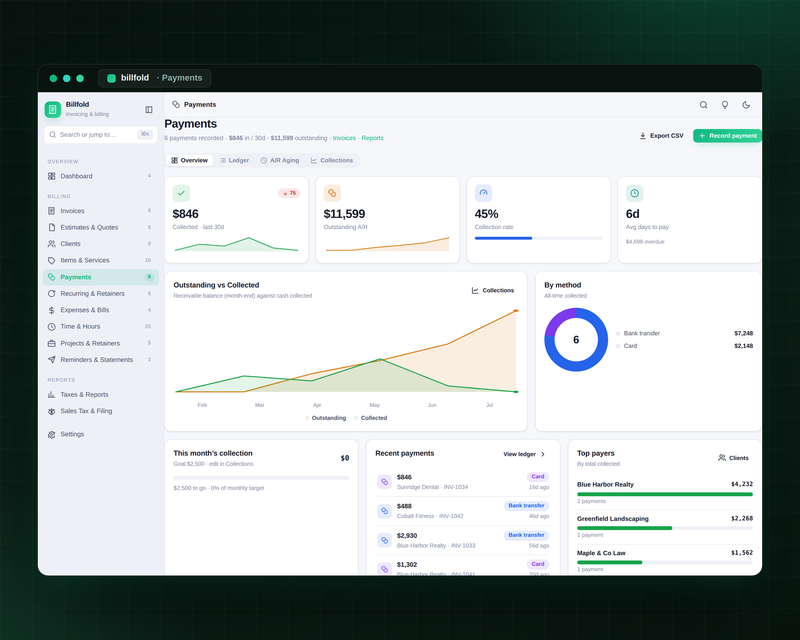Collapse the sidebar with panel icon

coord(148,109)
